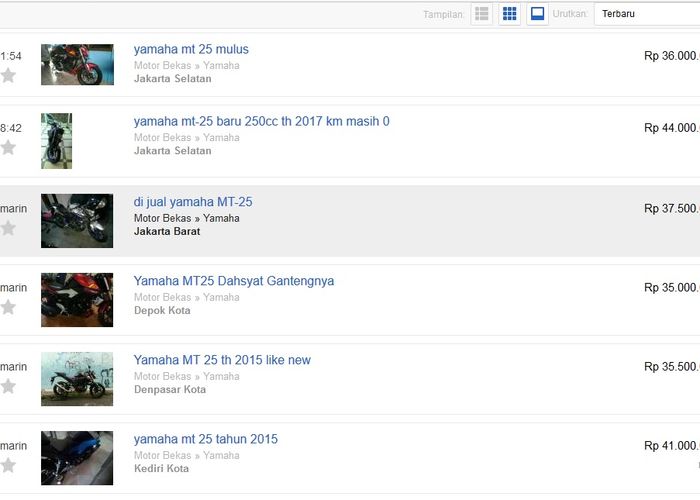This screenshot has width=700, height=500.
Task: Open the Terbaru sort dropdown
Action: [647, 14]
